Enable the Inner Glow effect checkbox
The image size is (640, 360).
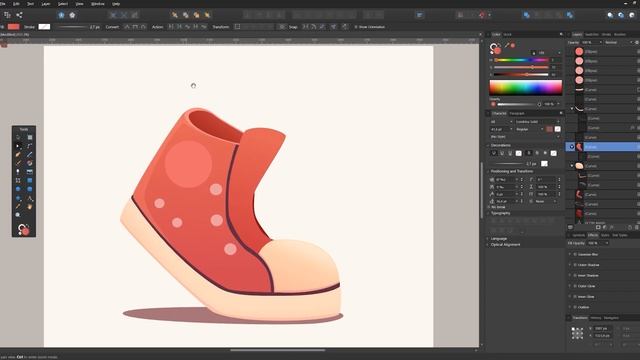tap(575, 297)
